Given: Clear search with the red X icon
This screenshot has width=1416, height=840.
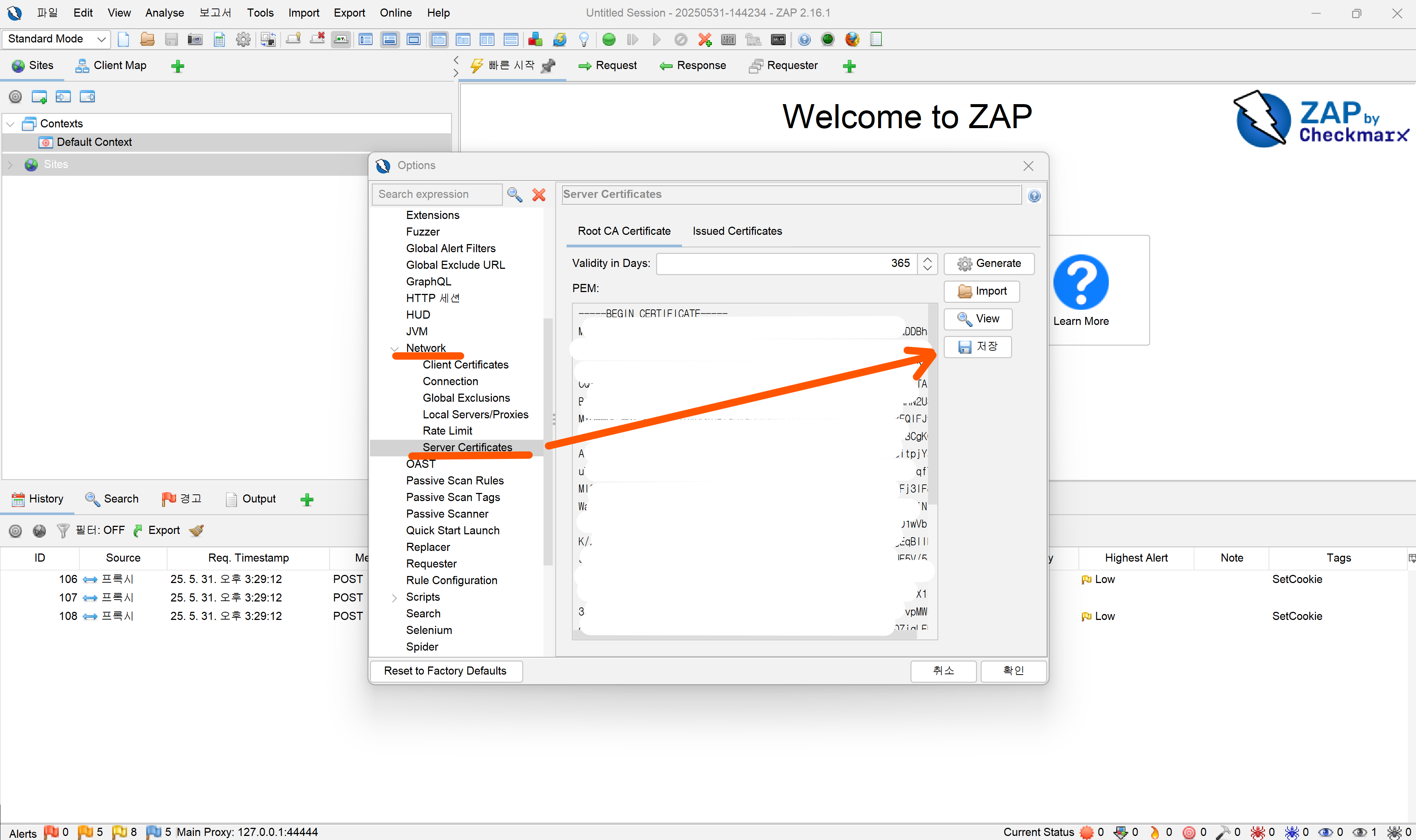Looking at the screenshot, I should tap(539, 195).
